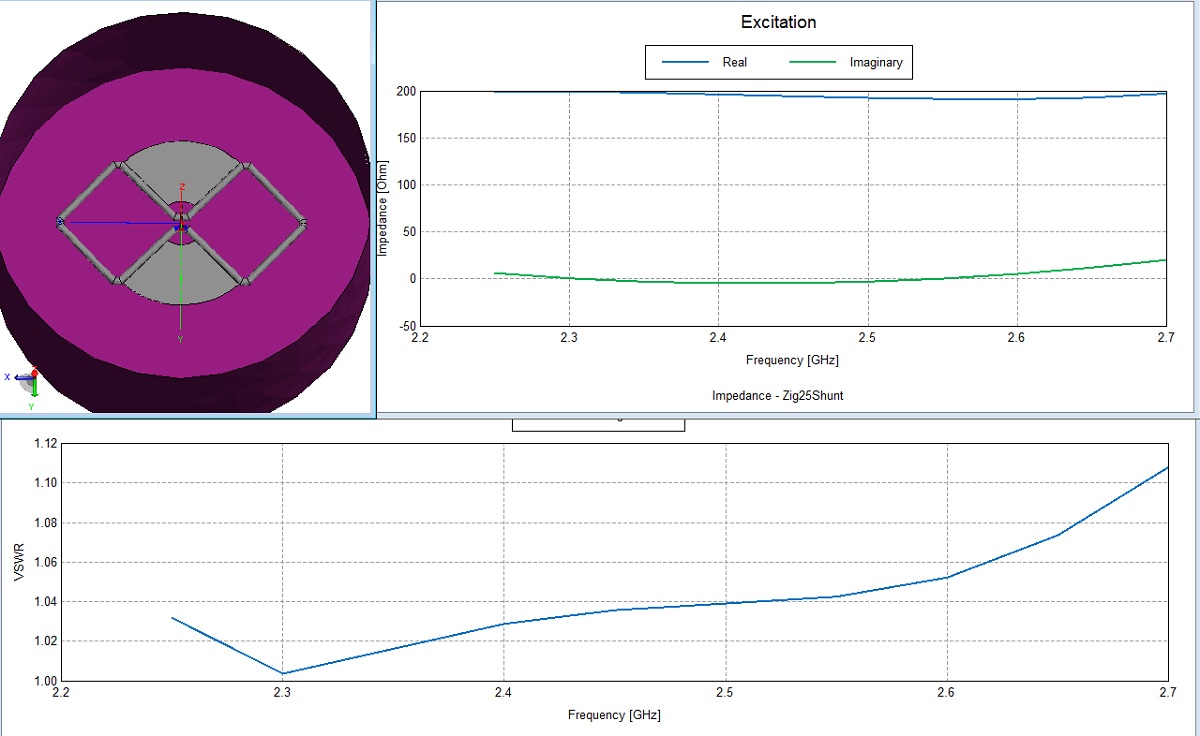
Task: Click the green Imaginary legend line sample
Action: pos(812,62)
